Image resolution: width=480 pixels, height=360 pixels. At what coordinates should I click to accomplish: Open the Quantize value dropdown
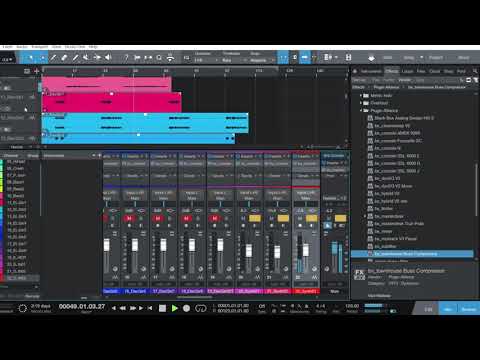(205, 60)
